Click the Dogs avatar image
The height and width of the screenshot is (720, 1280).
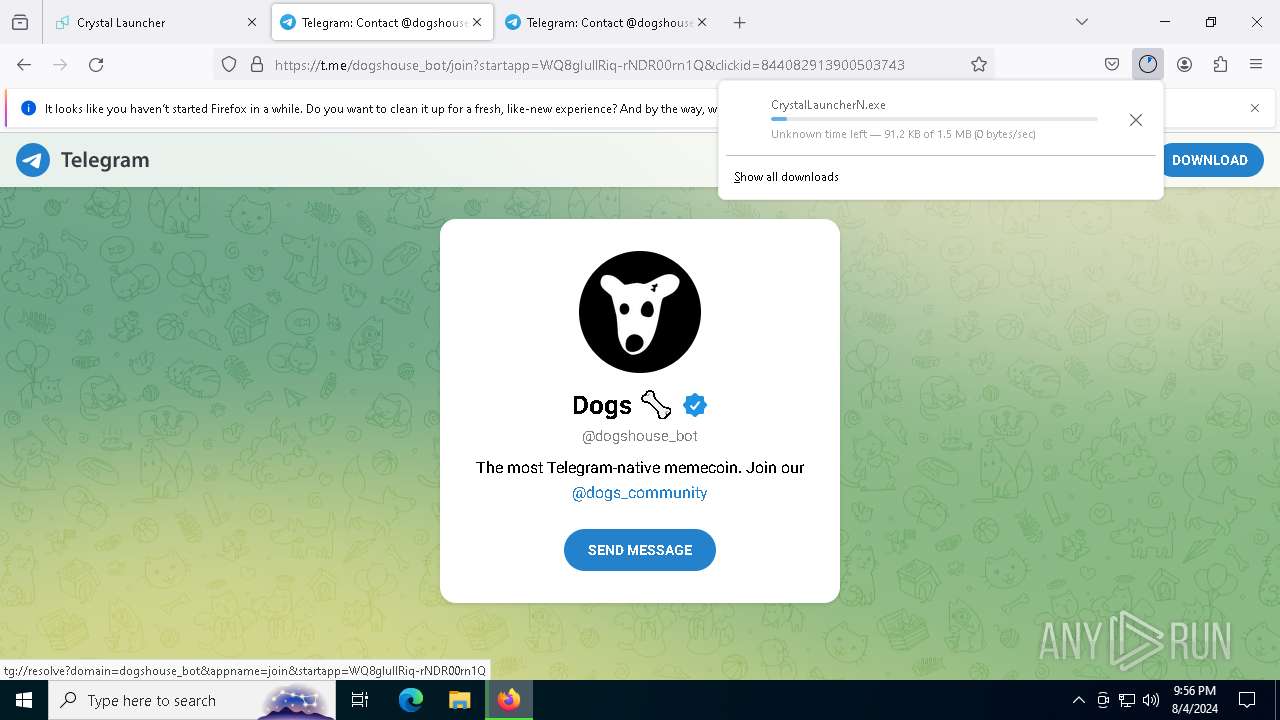pos(640,312)
